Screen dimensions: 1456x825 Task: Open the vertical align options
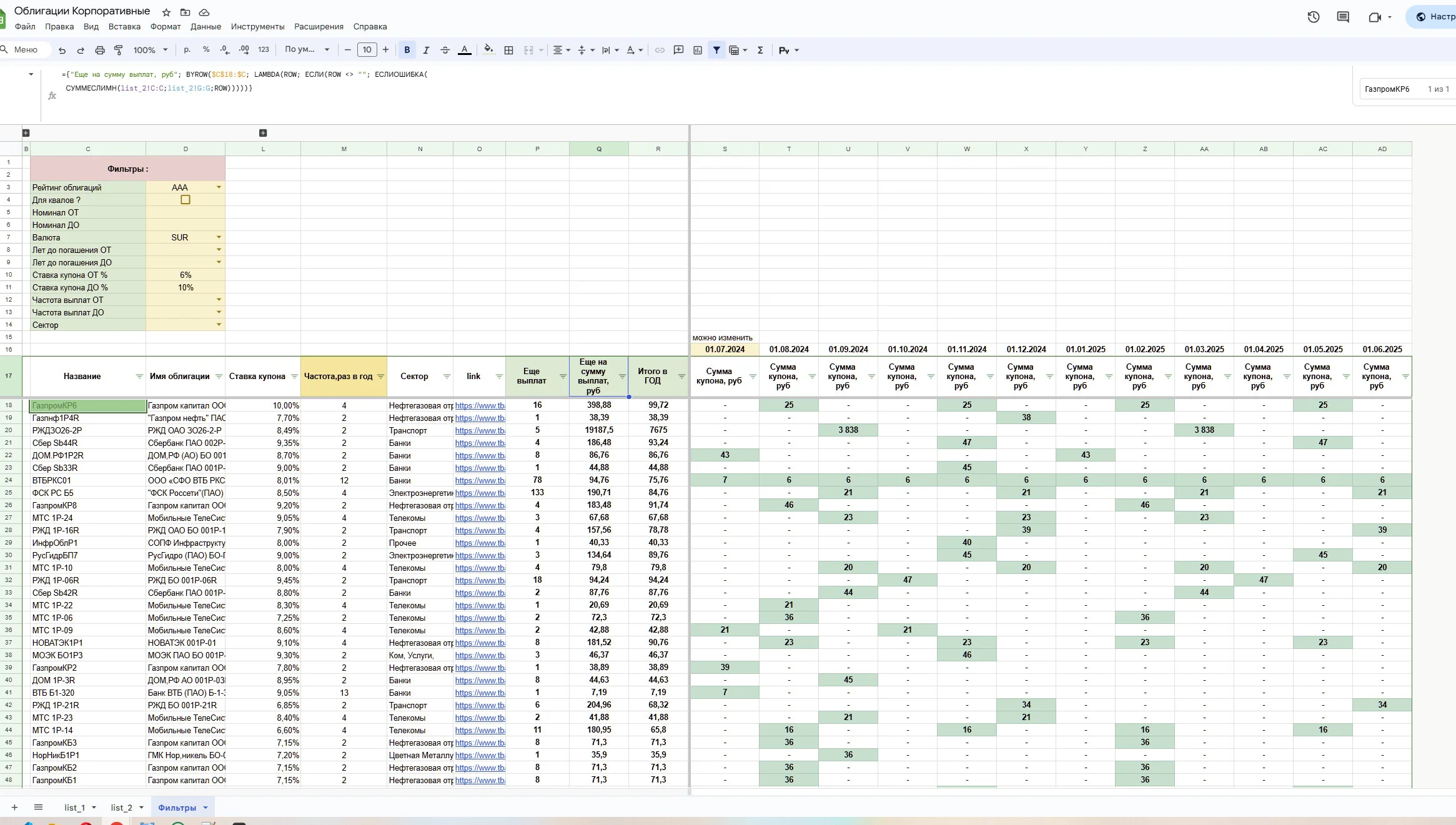coord(586,50)
